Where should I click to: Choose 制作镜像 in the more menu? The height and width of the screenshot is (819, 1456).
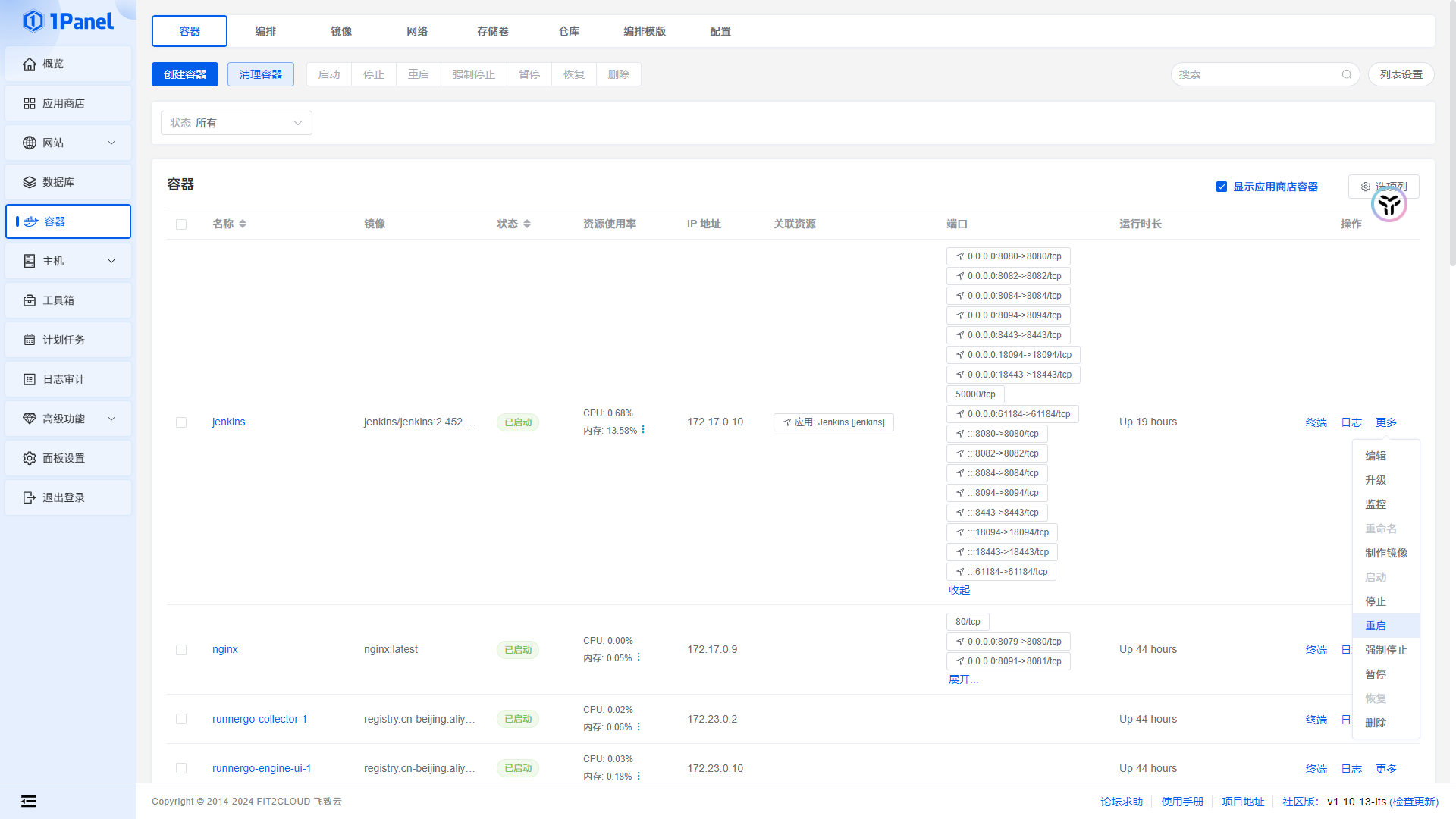(x=1386, y=553)
